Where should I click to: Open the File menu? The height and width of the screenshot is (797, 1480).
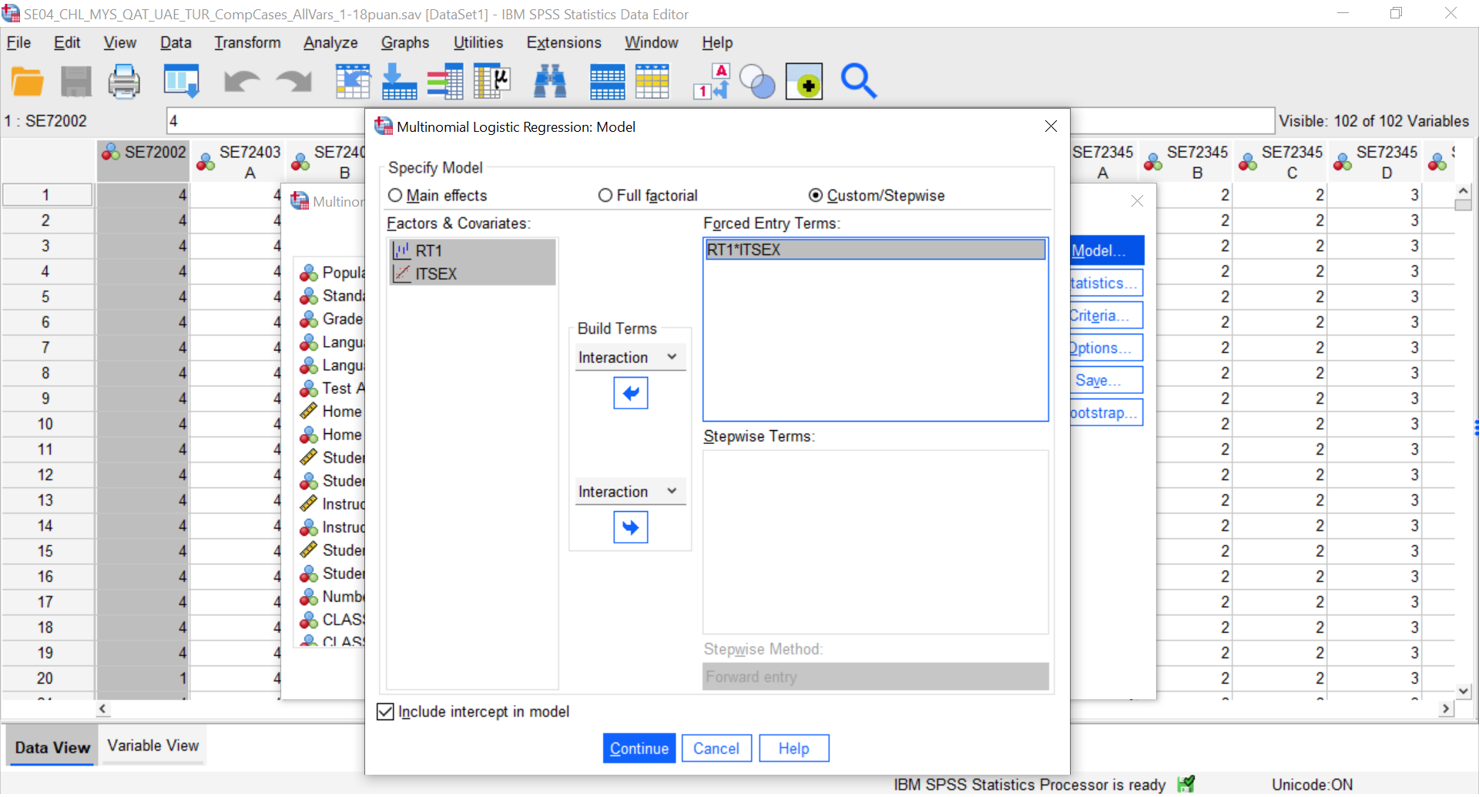click(19, 43)
